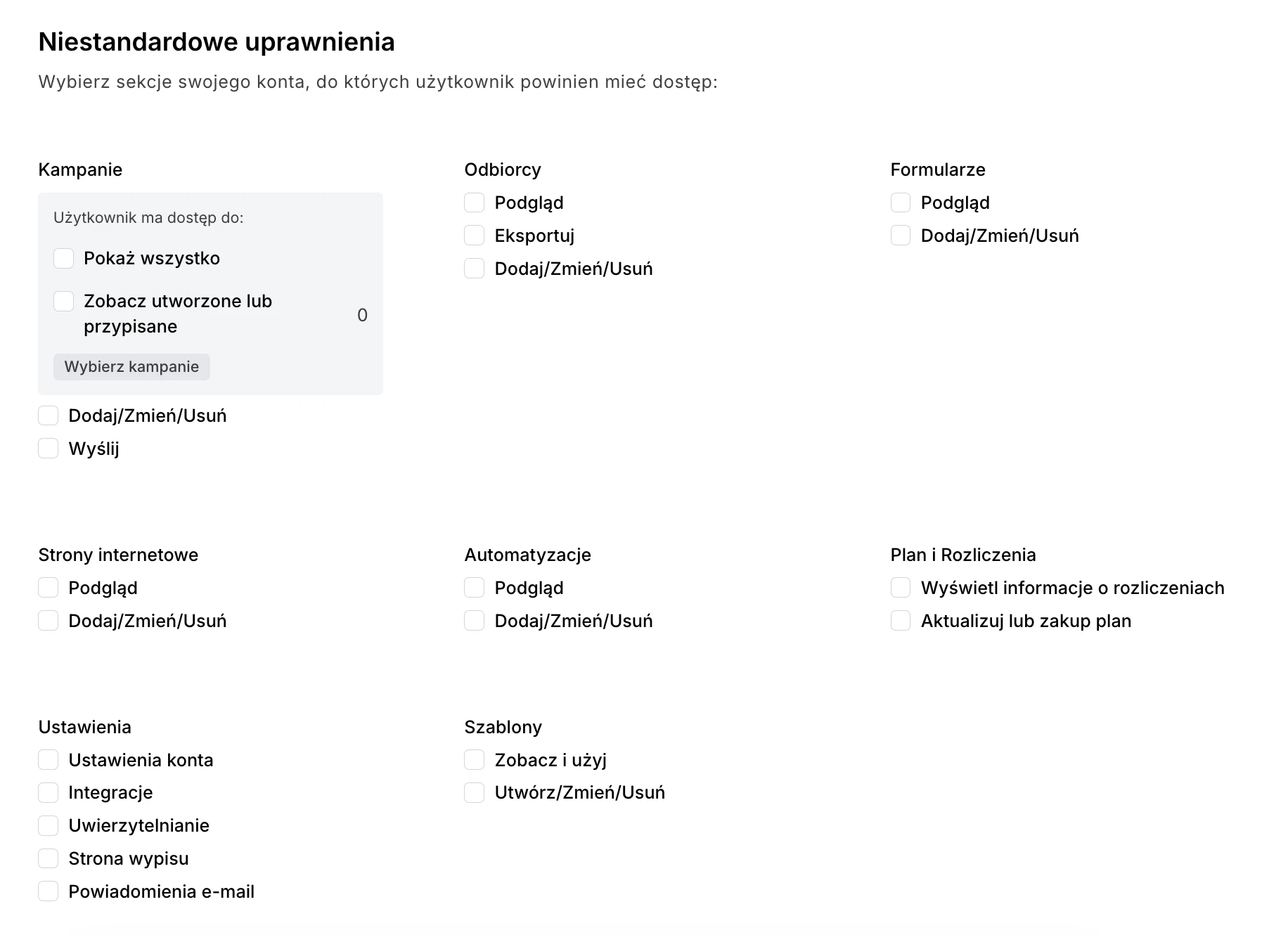1288x935 pixels.
Task: Check Zobacz utworzone lub przypisane option
Action: click(x=64, y=302)
